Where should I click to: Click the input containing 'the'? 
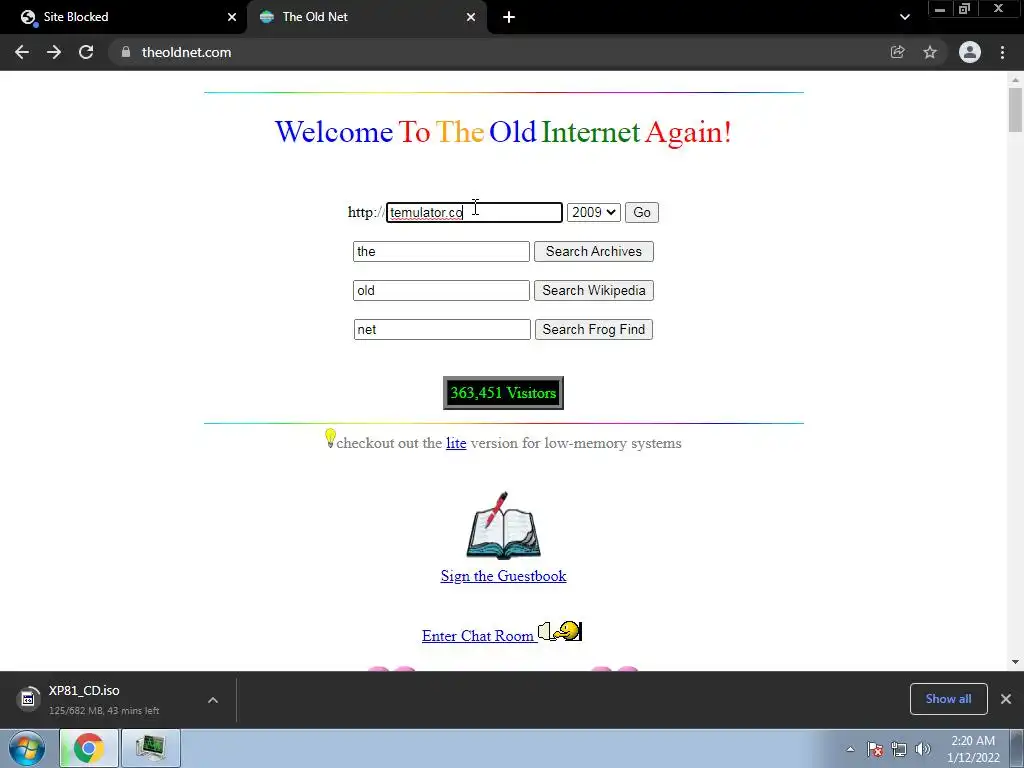(x=441, y=251)
